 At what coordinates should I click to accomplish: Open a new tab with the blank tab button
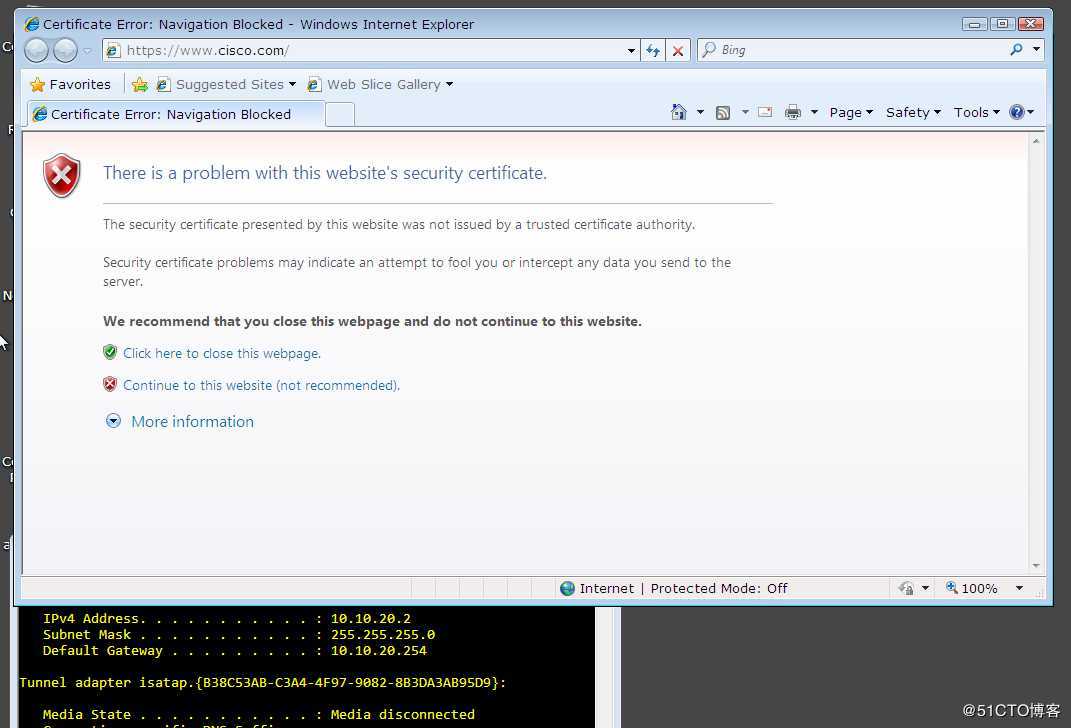click(339, 114)
